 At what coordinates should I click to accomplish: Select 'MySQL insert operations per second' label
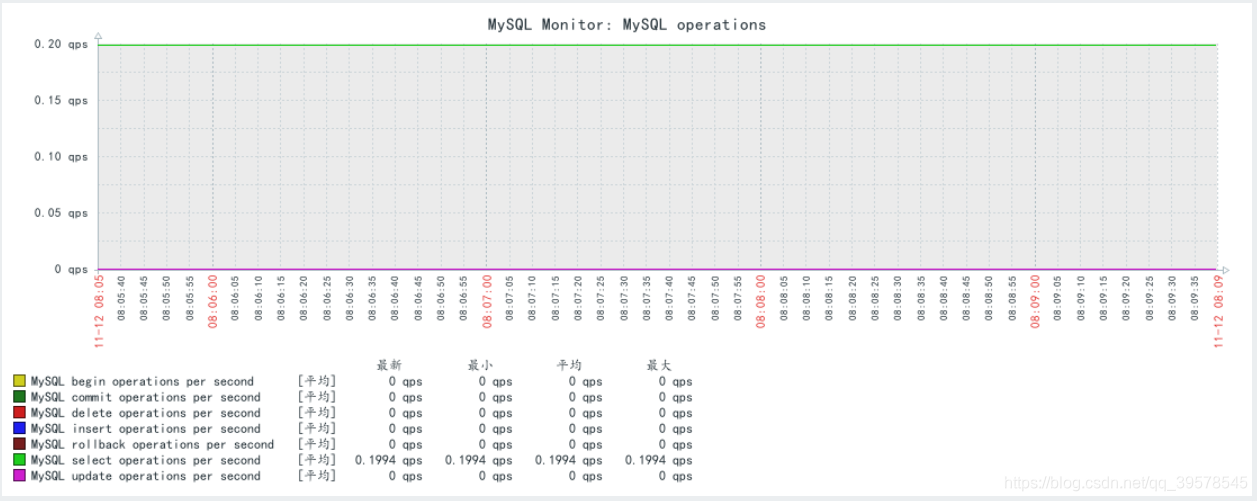click(146, 429)
